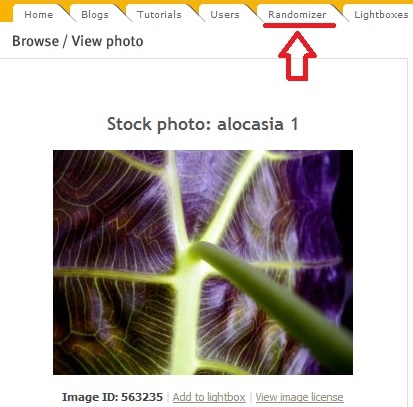Click the Browse / View photo heading
413x407 pixels.
tap(78, 41)
